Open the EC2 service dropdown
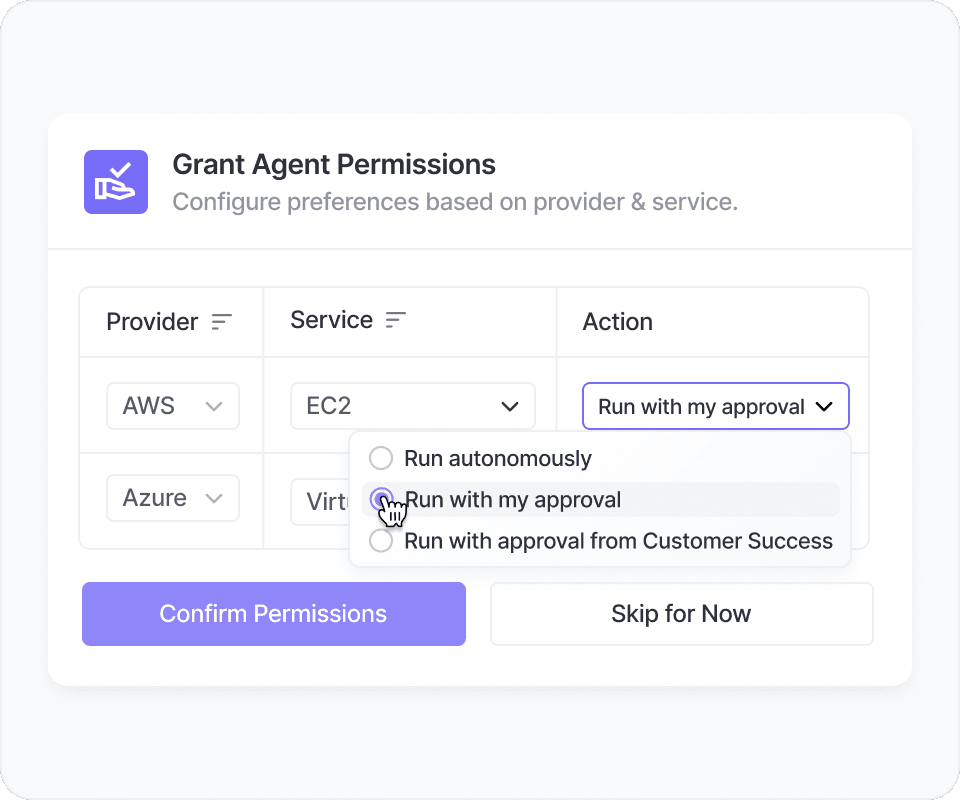The image size is (960, 800). pos(412,407)
